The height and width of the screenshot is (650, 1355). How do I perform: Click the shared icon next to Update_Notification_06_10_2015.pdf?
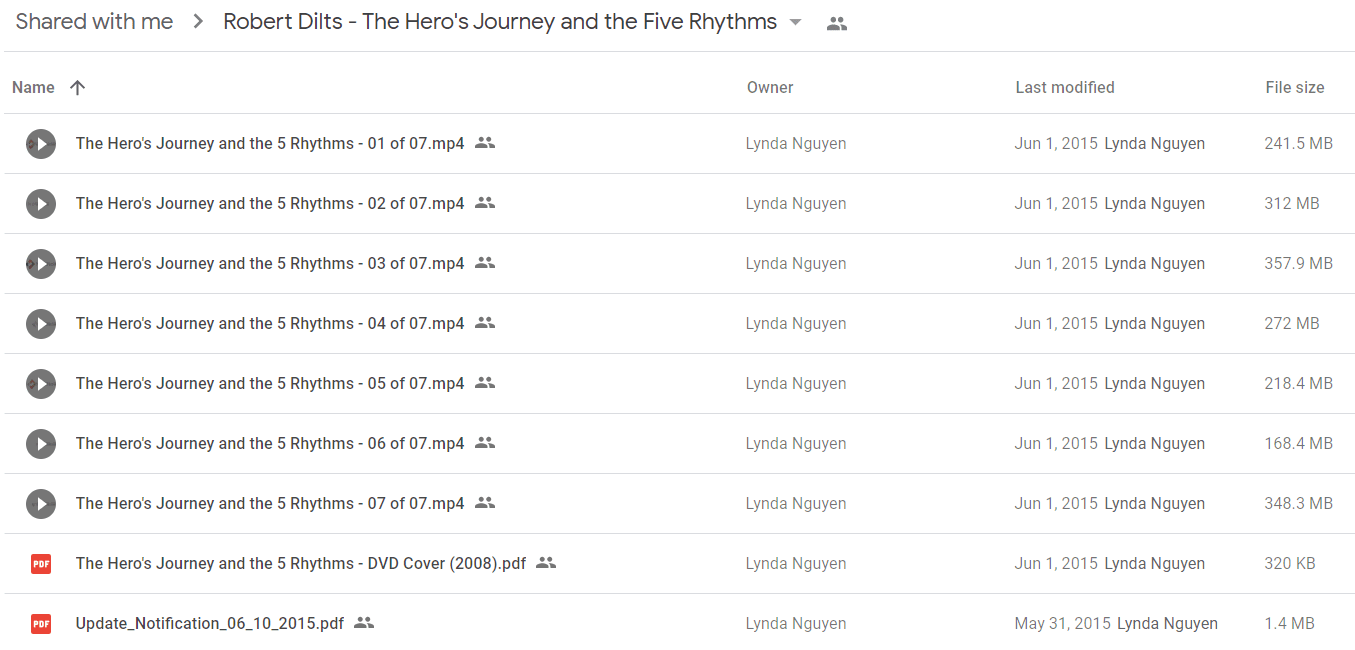click(x=364, y=623)
